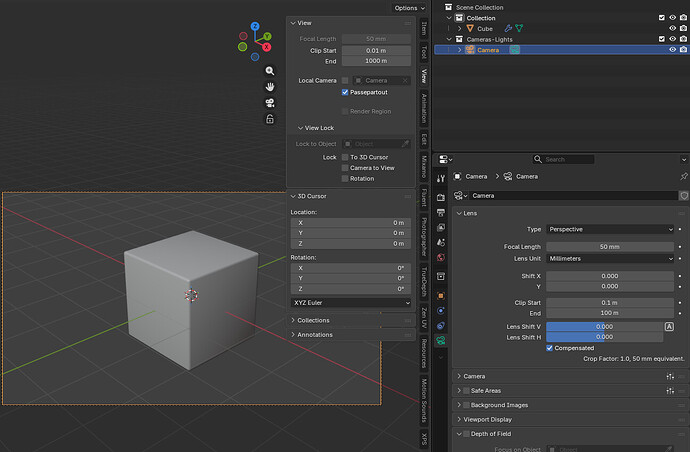
Task: Click the Camera object breadcrumb in properties
Action: [470, 176]
